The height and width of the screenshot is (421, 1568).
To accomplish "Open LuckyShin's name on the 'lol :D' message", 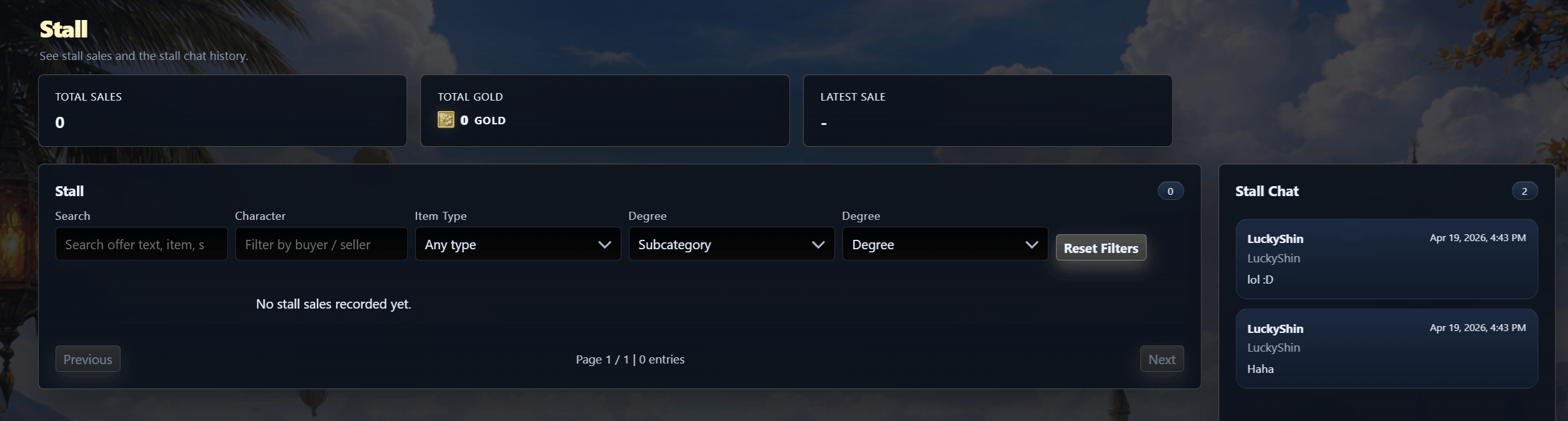I will [1275, 239].
